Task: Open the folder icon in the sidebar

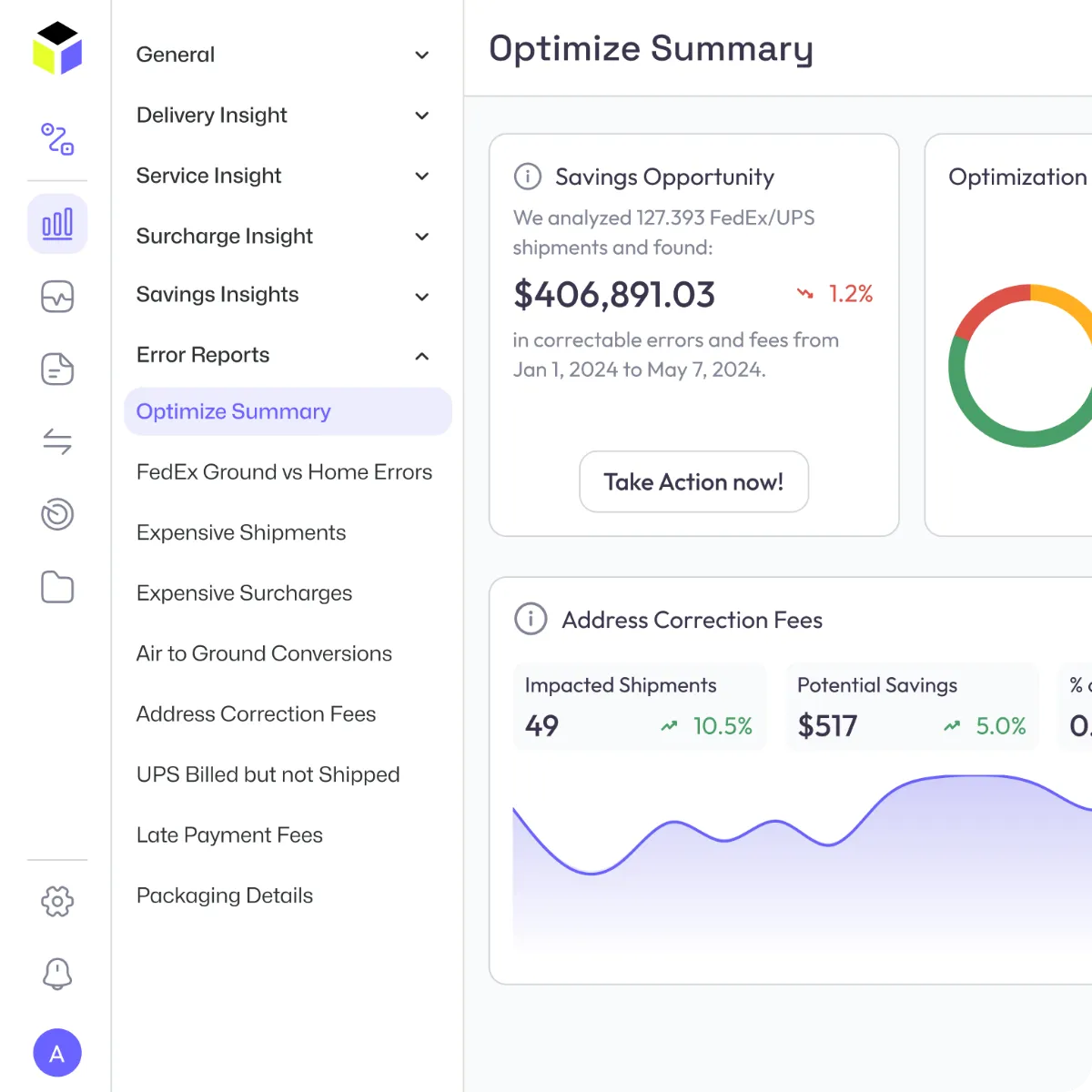Action: pyautogui.click(x=57, y=587)
